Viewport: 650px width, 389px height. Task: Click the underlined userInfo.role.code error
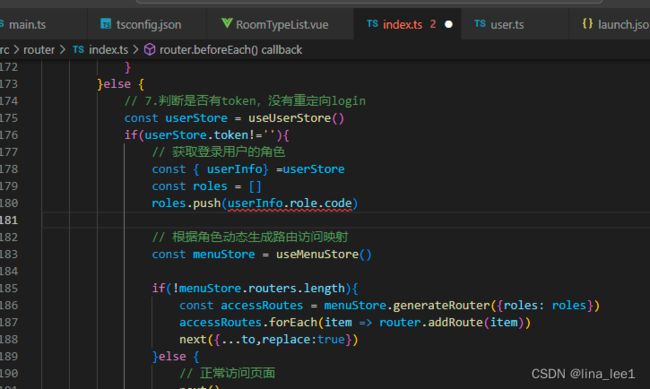pos(290,203)
